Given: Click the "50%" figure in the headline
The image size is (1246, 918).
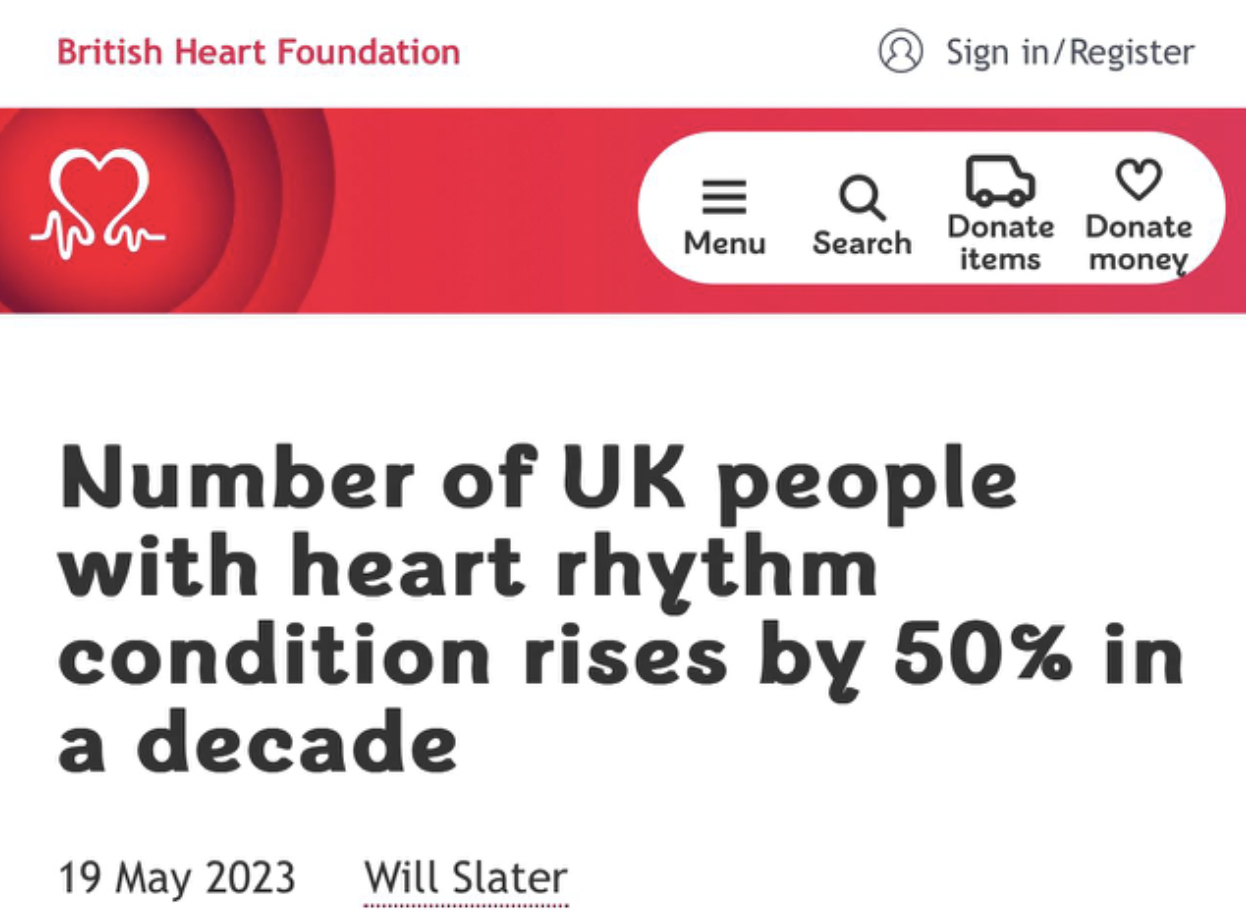Looking at the screenshot, I should [983, 656].
